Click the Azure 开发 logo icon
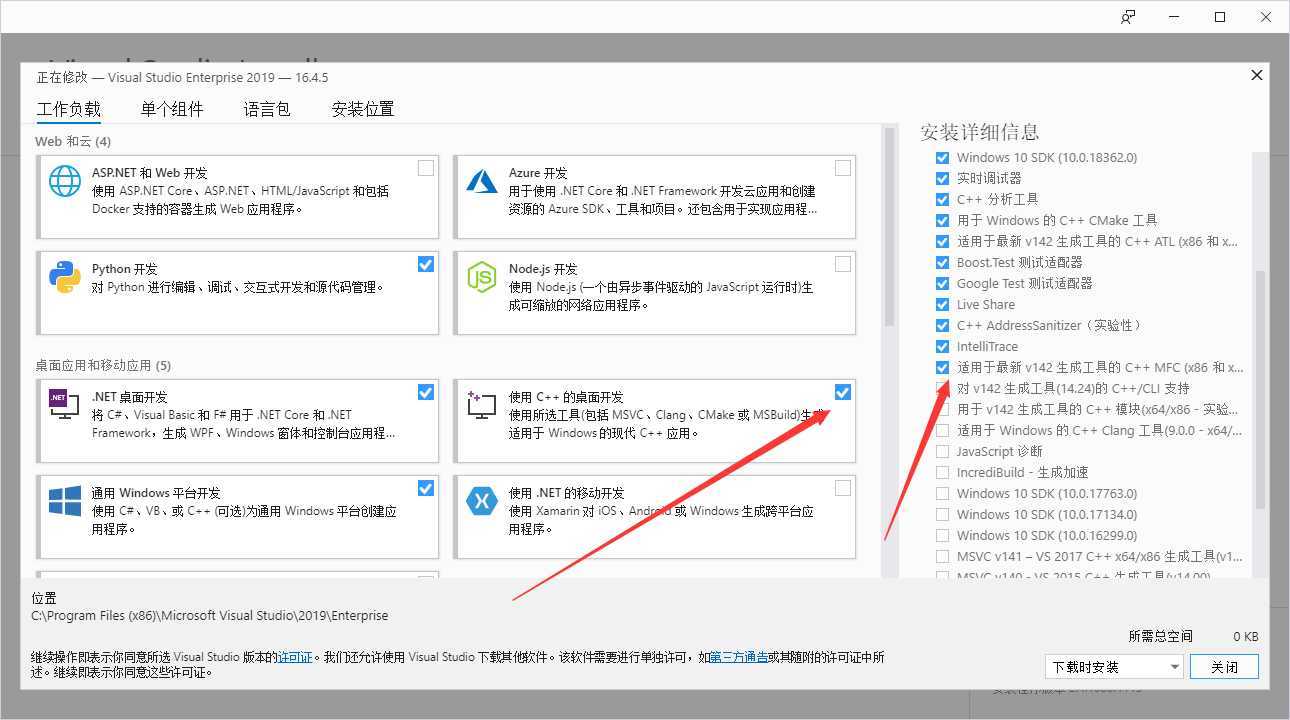The image size is (1290, 720). 482,181
